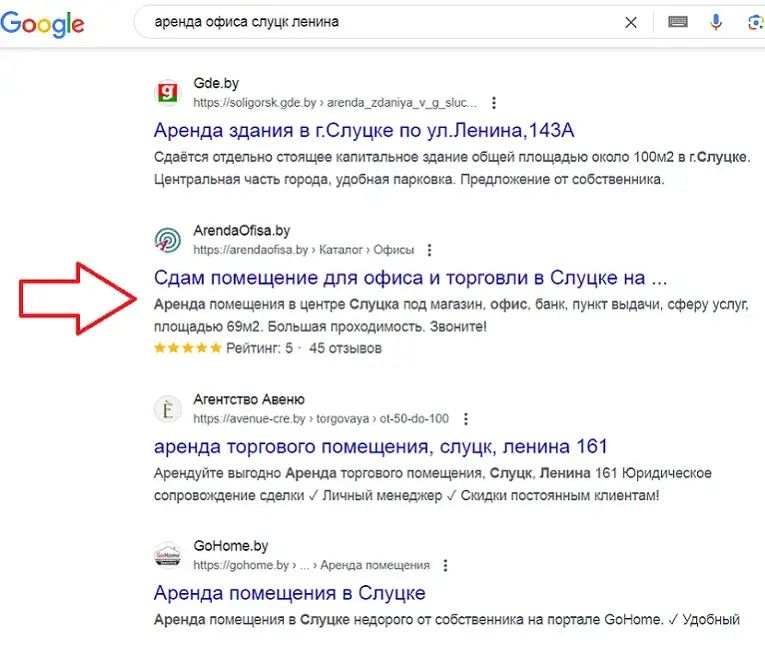
Task: Click the soligorsk.gde.by URL breadcrumb
Action: pos(335,103)
